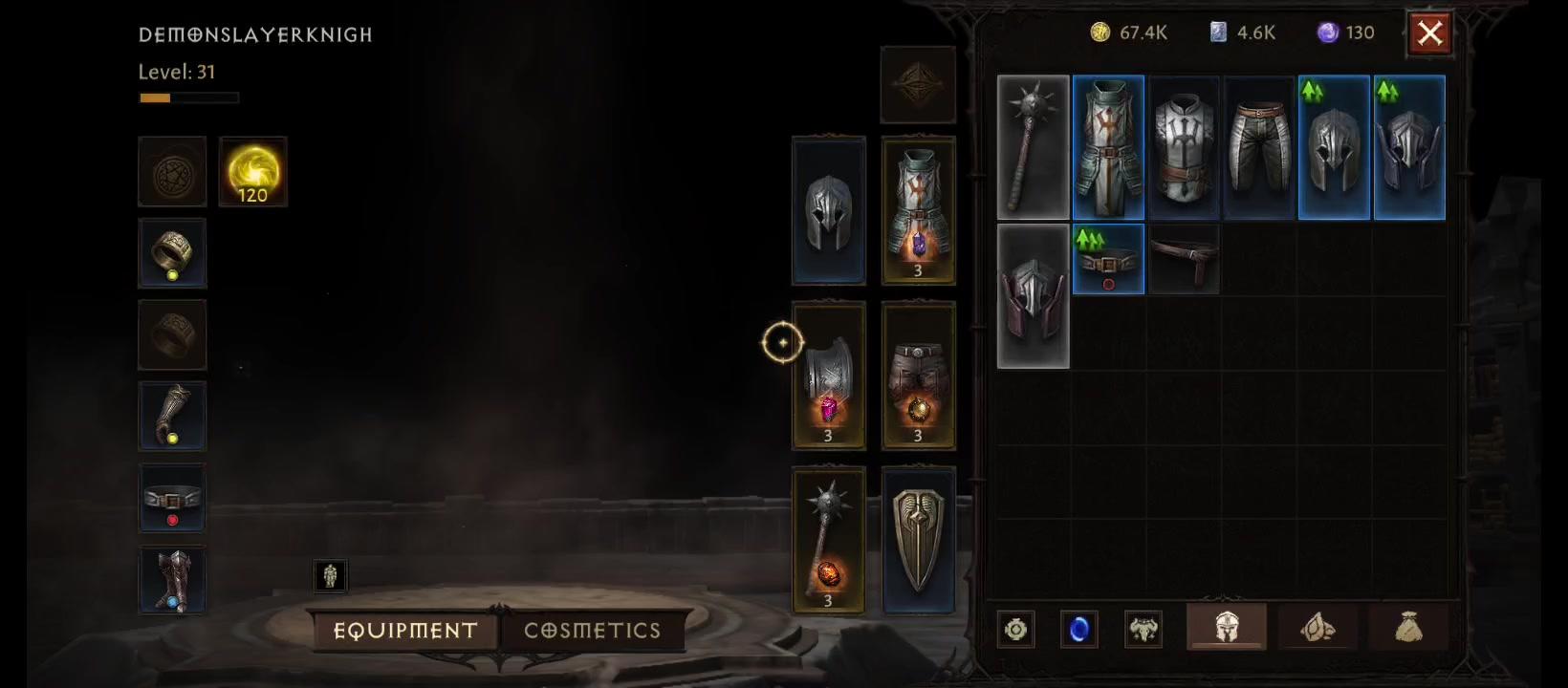Open the armor helmet inventory filter tab
This screenshot has width=1568, height=688.
pyautogui.click(x=1227, y=627)
